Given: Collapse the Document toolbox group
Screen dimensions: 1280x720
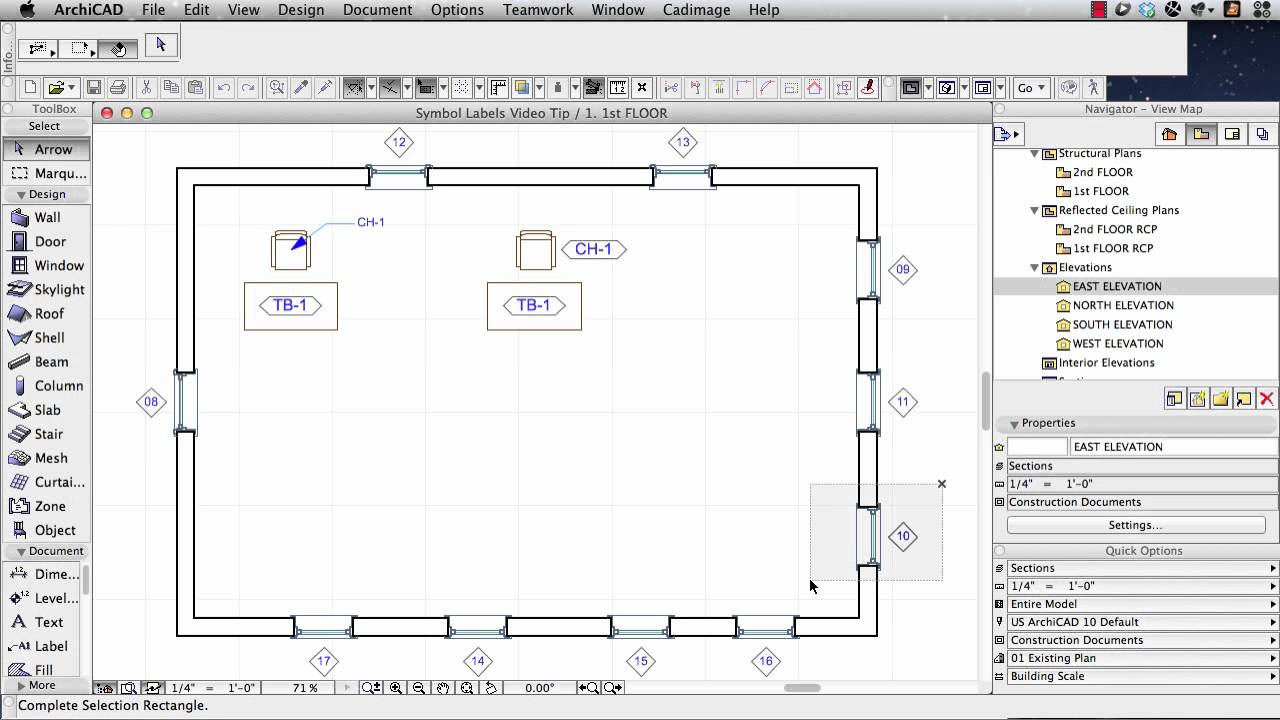Looking at the screenshot, I should (x=21, y=552).
